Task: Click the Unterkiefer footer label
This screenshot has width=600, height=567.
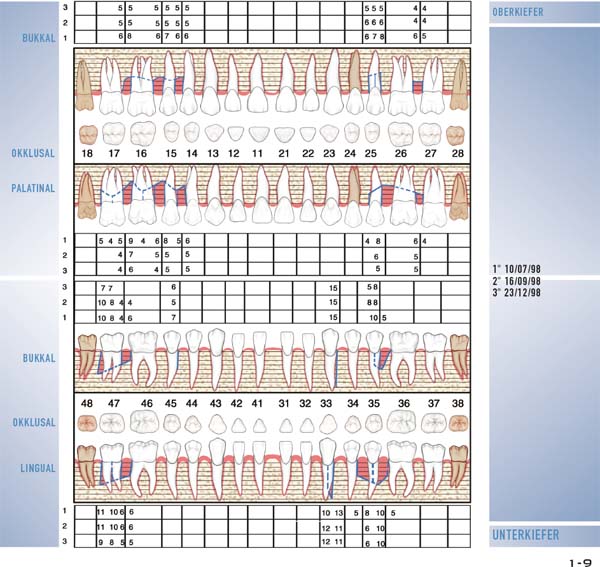Action: (525, 536)
